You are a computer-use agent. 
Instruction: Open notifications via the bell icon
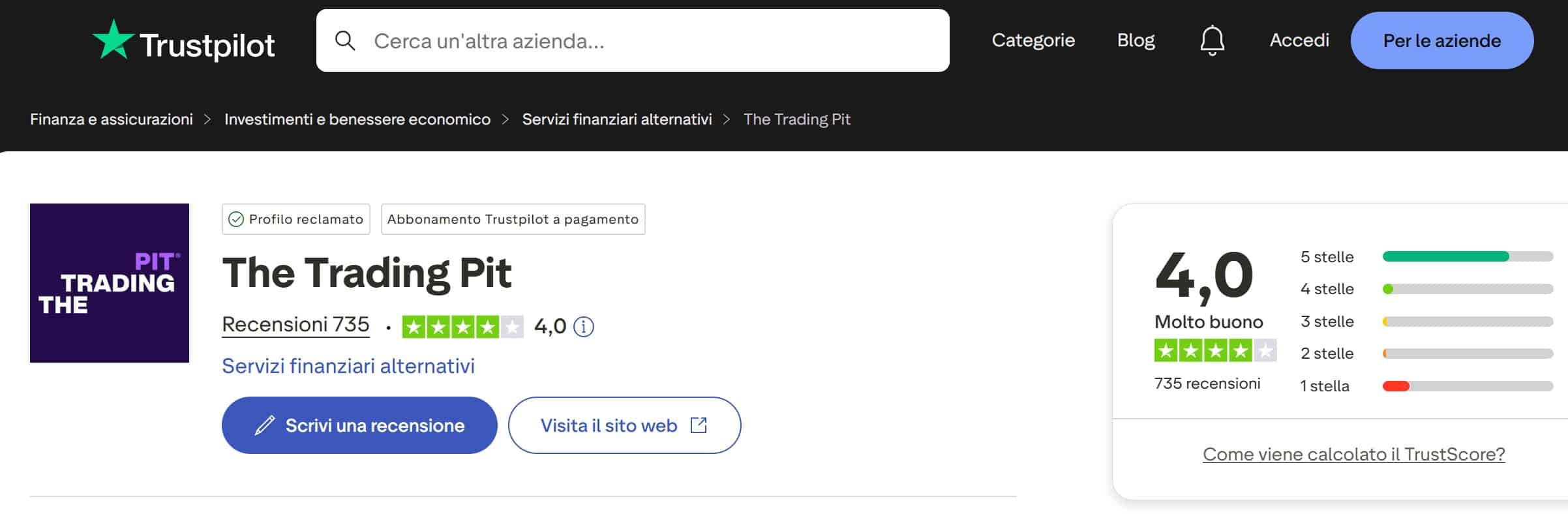(1211, 40)
